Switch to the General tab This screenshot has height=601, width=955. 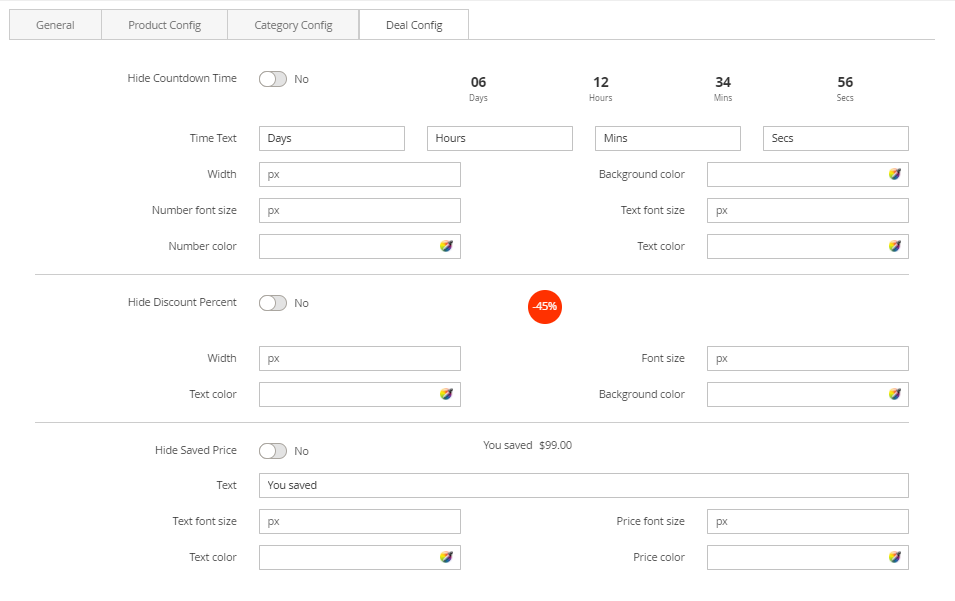[55, 25]
